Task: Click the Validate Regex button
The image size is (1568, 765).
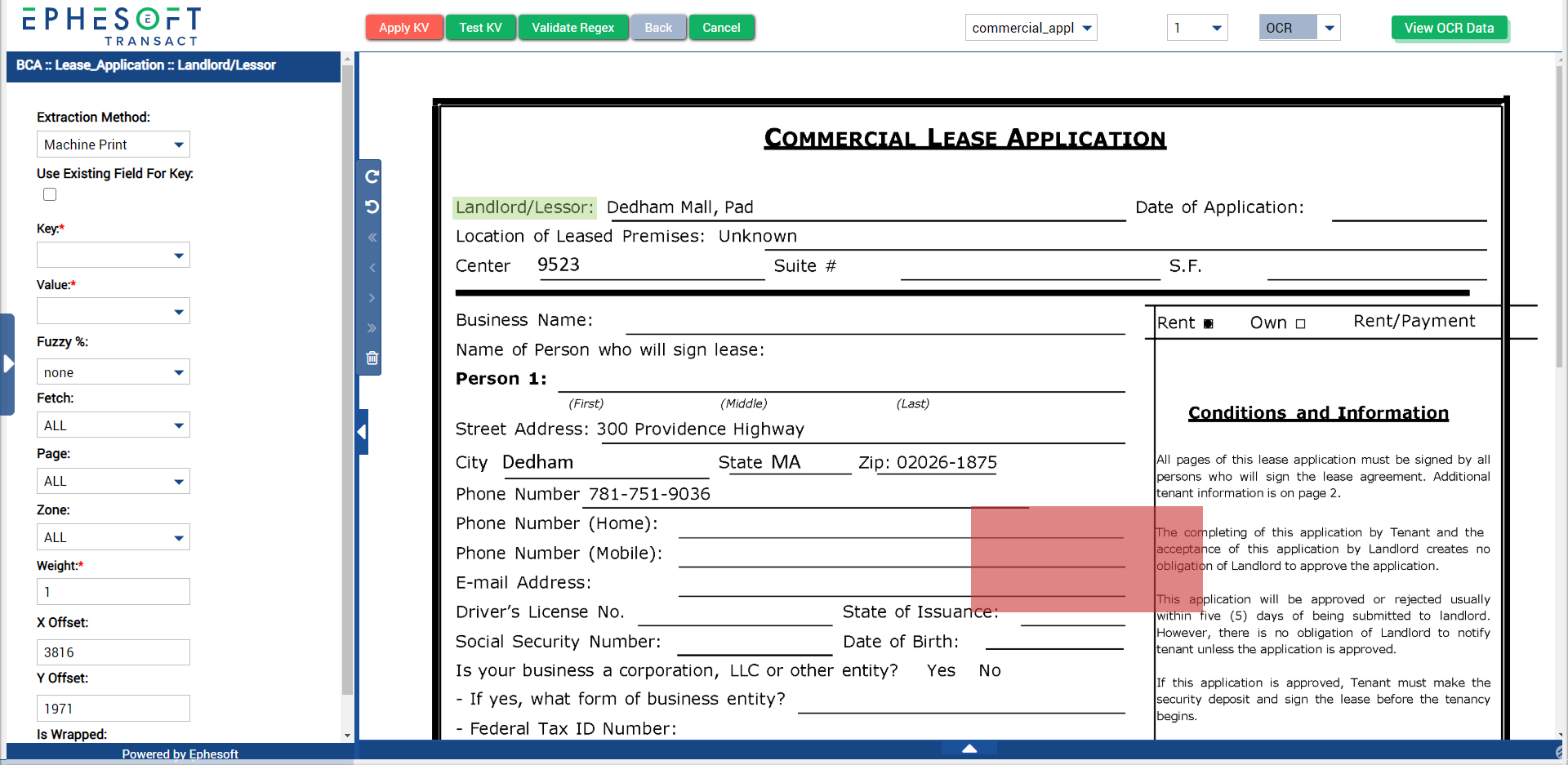Action: click(x=572, y=28)
